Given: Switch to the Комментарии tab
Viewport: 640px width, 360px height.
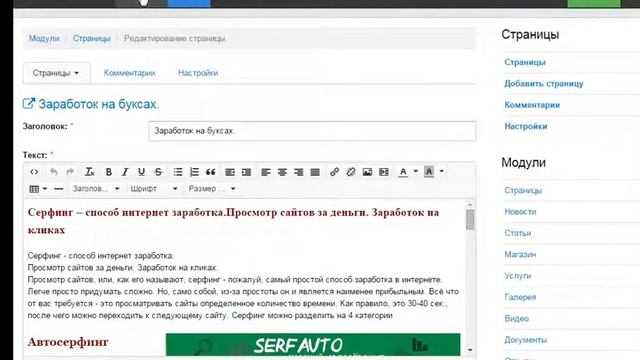Looking at the screenshot, I should [129, 73].
